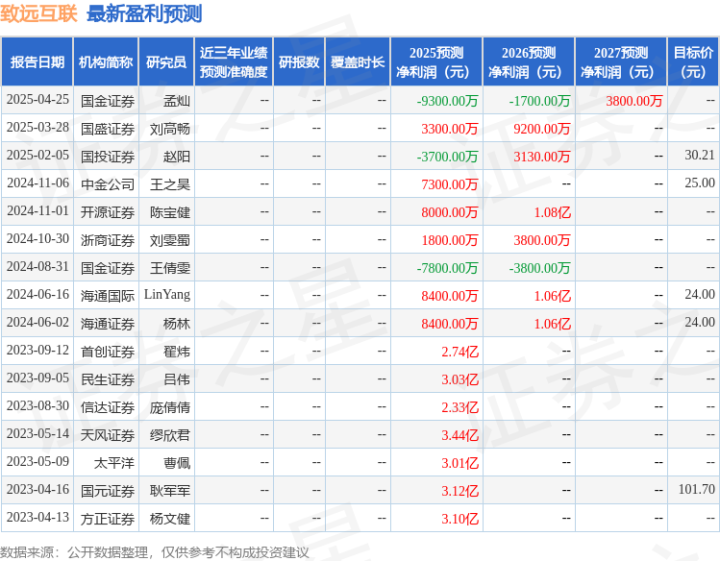Click the -9300.00万 profit value
Screen dimensions: 720x561
[447, 101]
